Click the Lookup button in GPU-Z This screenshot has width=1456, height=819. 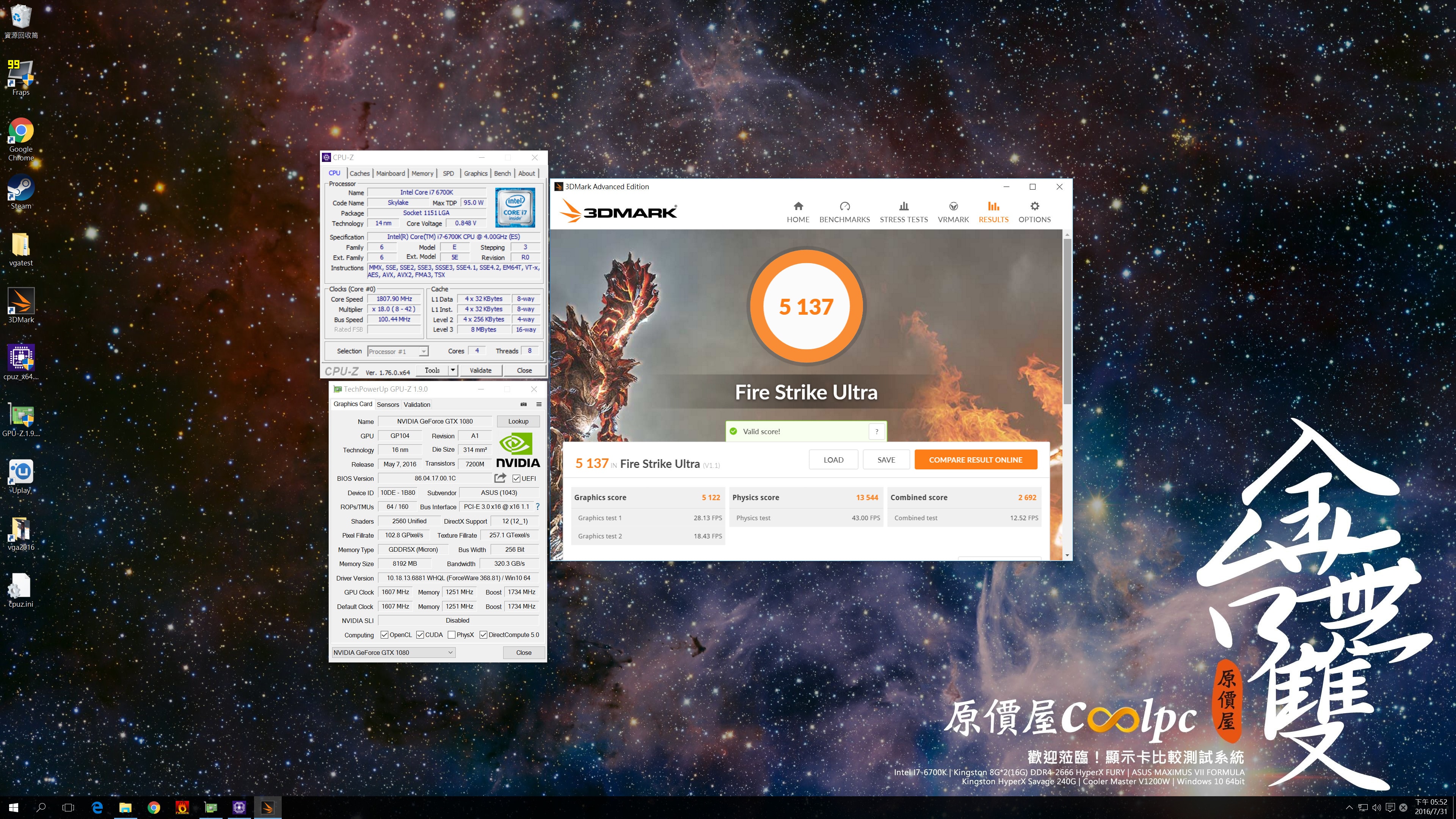tap(518, 421)
